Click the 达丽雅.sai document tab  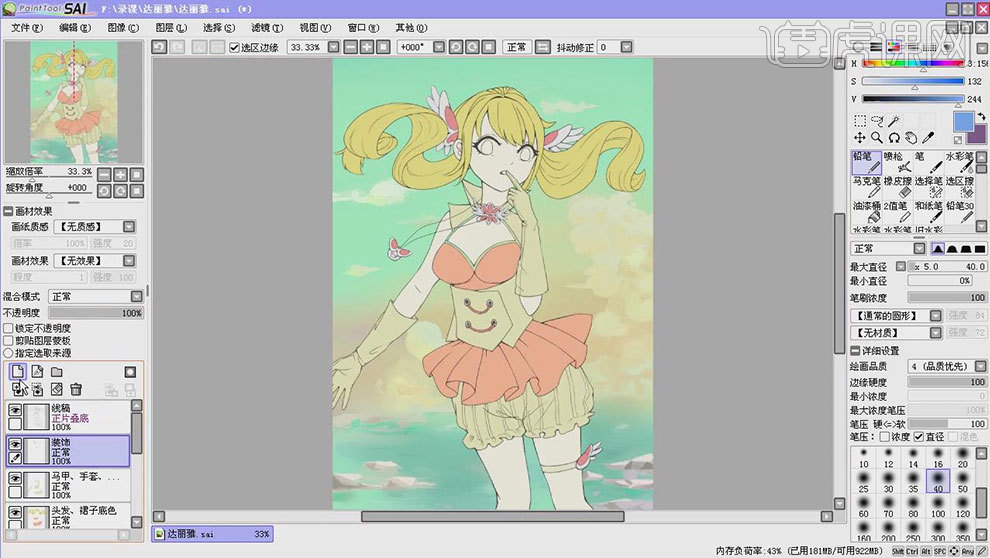[x=213, y=534]
